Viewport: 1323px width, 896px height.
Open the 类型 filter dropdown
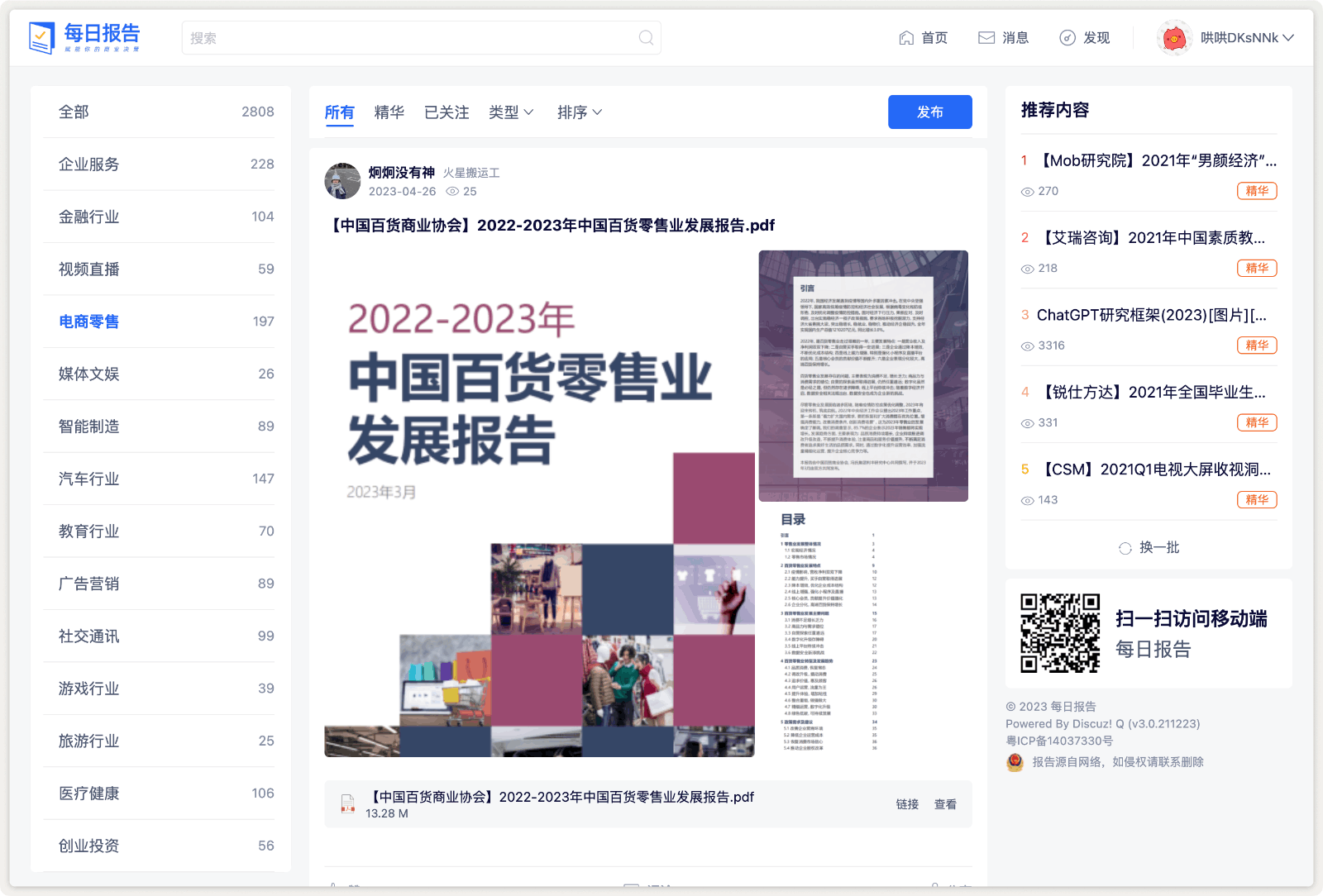pos(511,112)
